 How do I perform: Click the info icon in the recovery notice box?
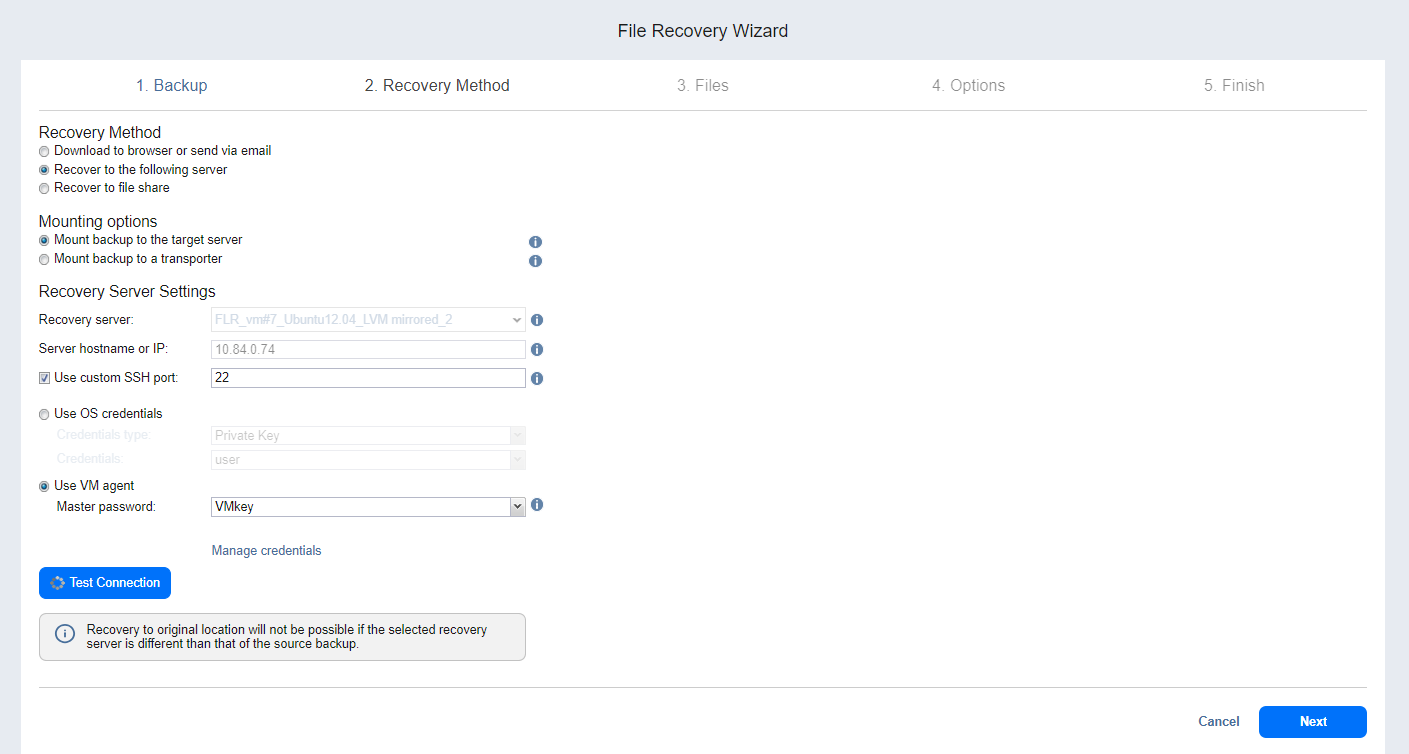pyautogui.click(x=64, y=634)
